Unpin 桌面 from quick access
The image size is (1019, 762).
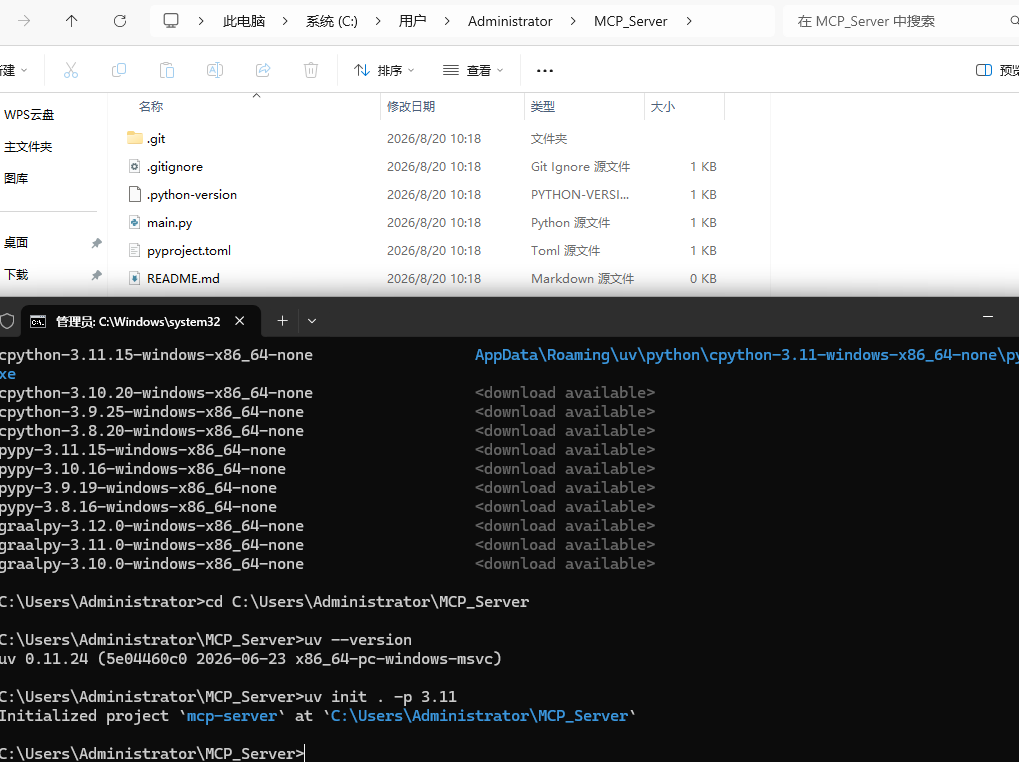click(x=96, y=243)
